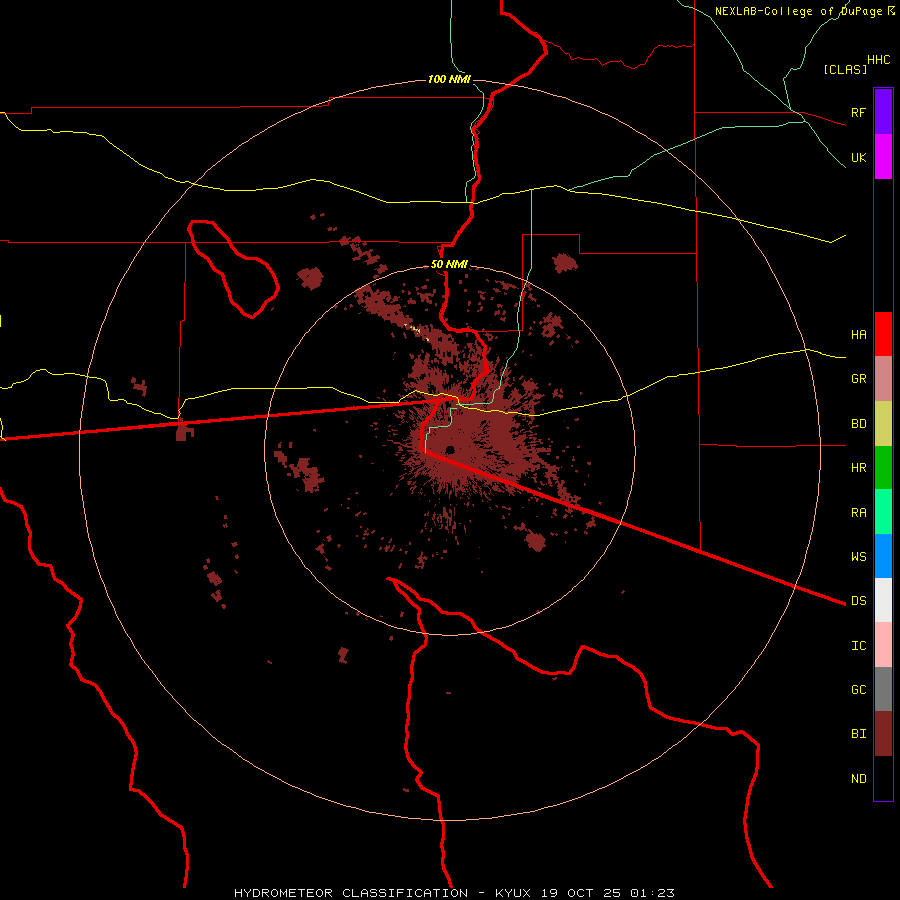900x900 pixels.
Task: Click the RF legend label
Action: point(858,112)
